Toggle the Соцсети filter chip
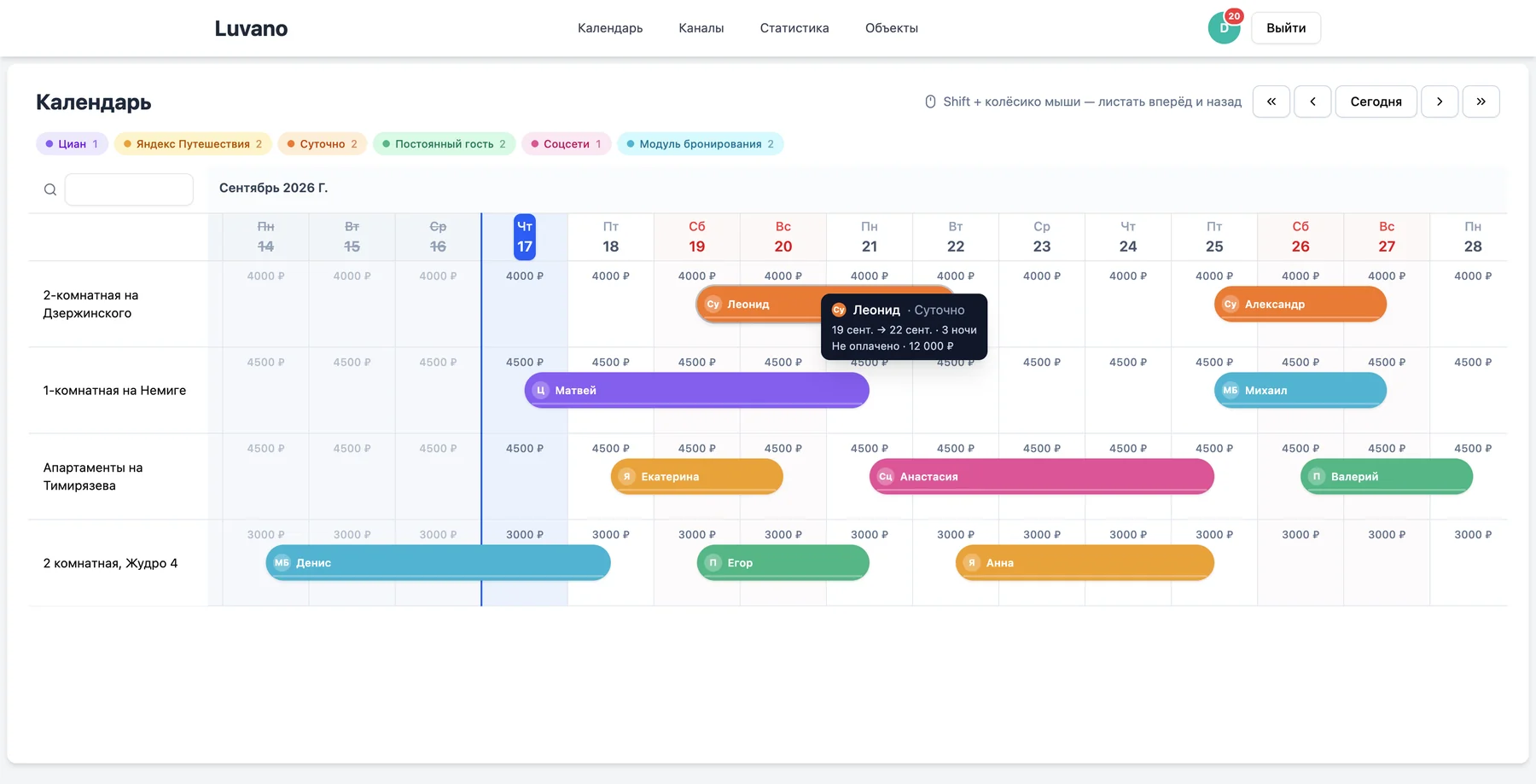Screen dimensions: 1536x784 coord(566,144)
